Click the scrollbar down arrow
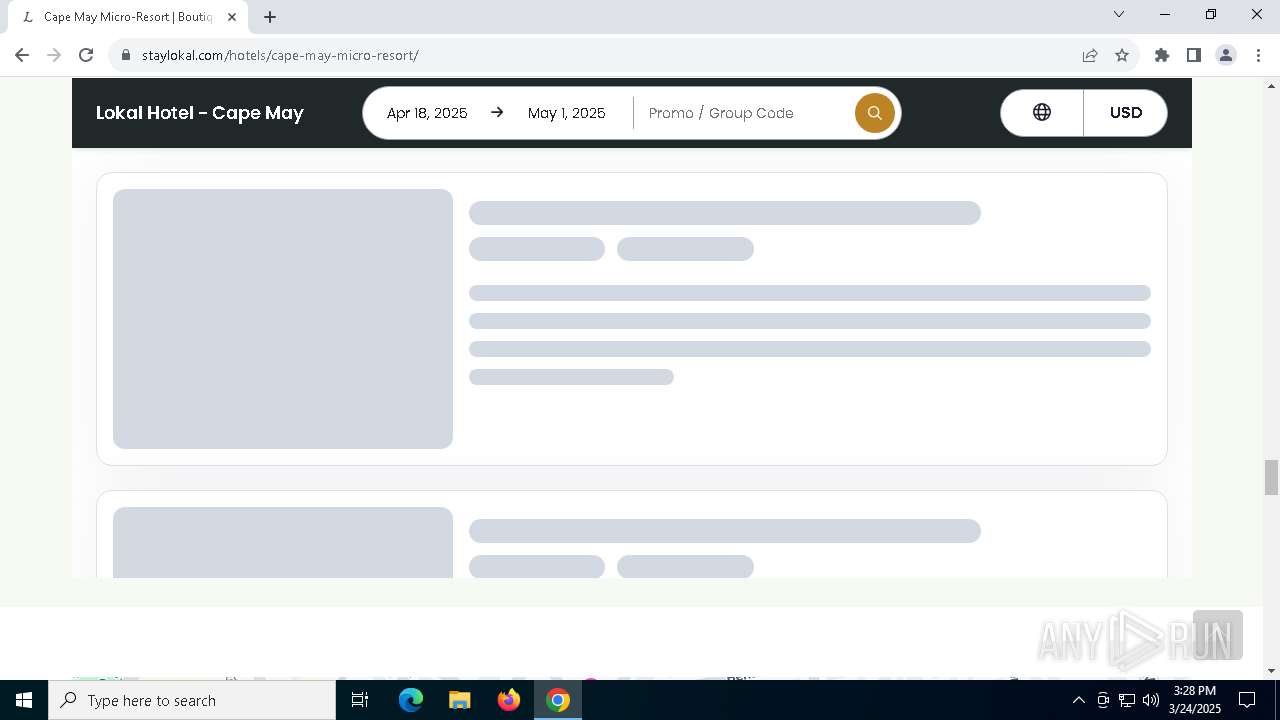Screen dimensions: 1280x720 tap(1271, 671)
